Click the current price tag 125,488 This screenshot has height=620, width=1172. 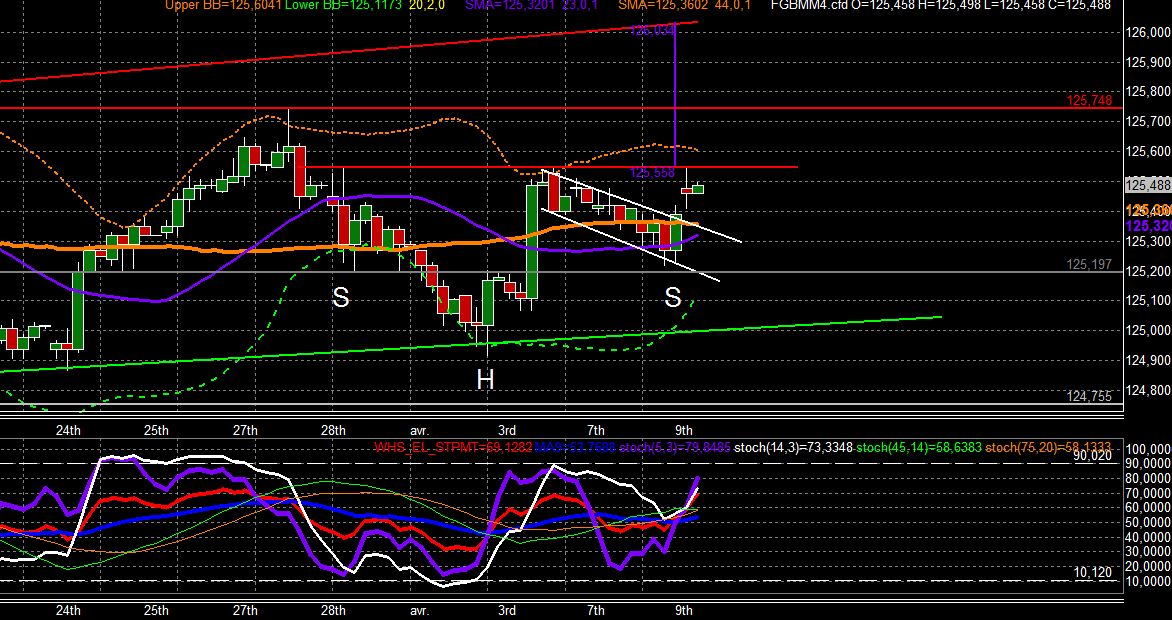pyautogui.click(x=1147, y=185)
